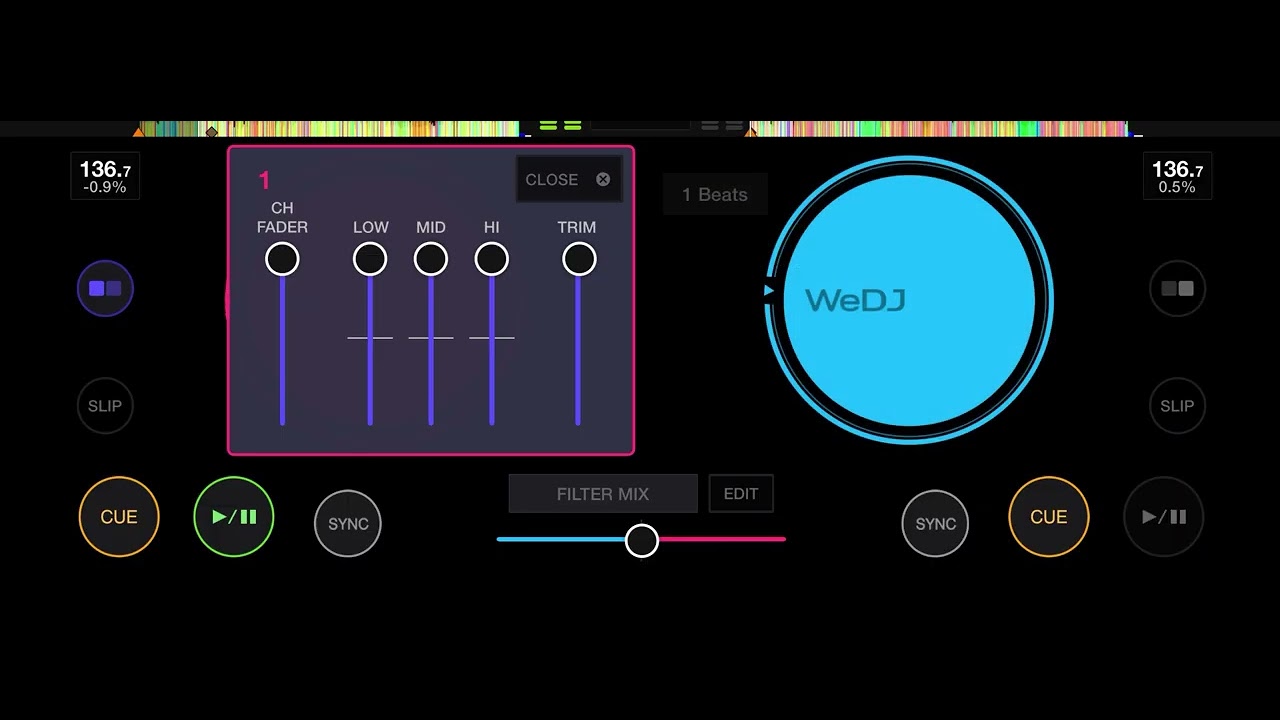This screenshot has height=720, width=1280.
Task: Toggle right deck play/pause
Action: click(x=1164, y=517)
